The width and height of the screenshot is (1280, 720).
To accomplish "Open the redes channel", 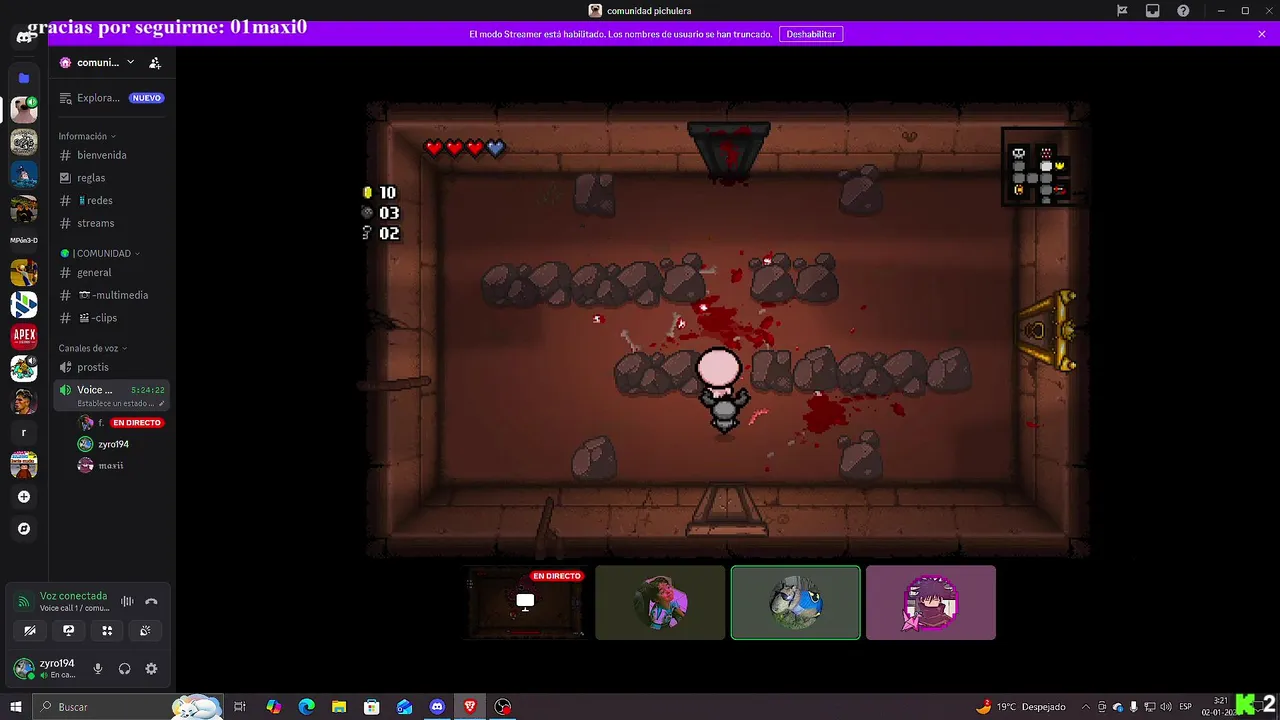I will click(110, 201).
